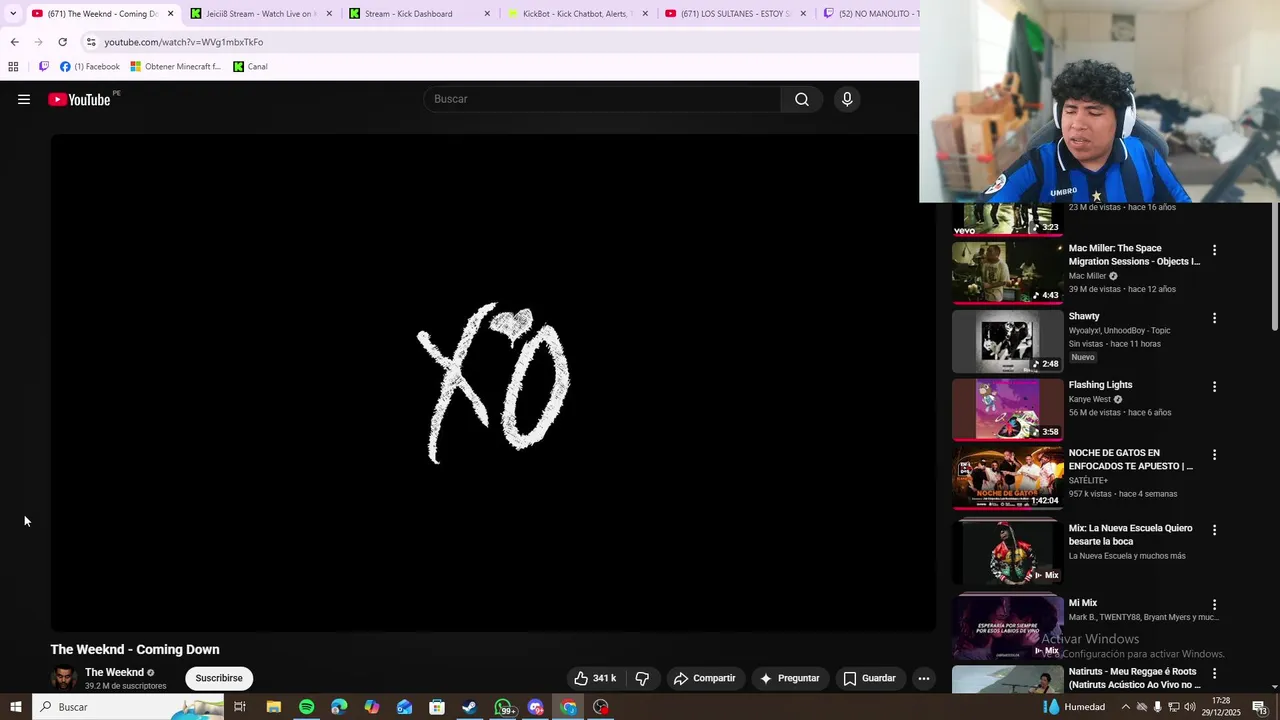Save the video with Guardar

coord(869,678)
